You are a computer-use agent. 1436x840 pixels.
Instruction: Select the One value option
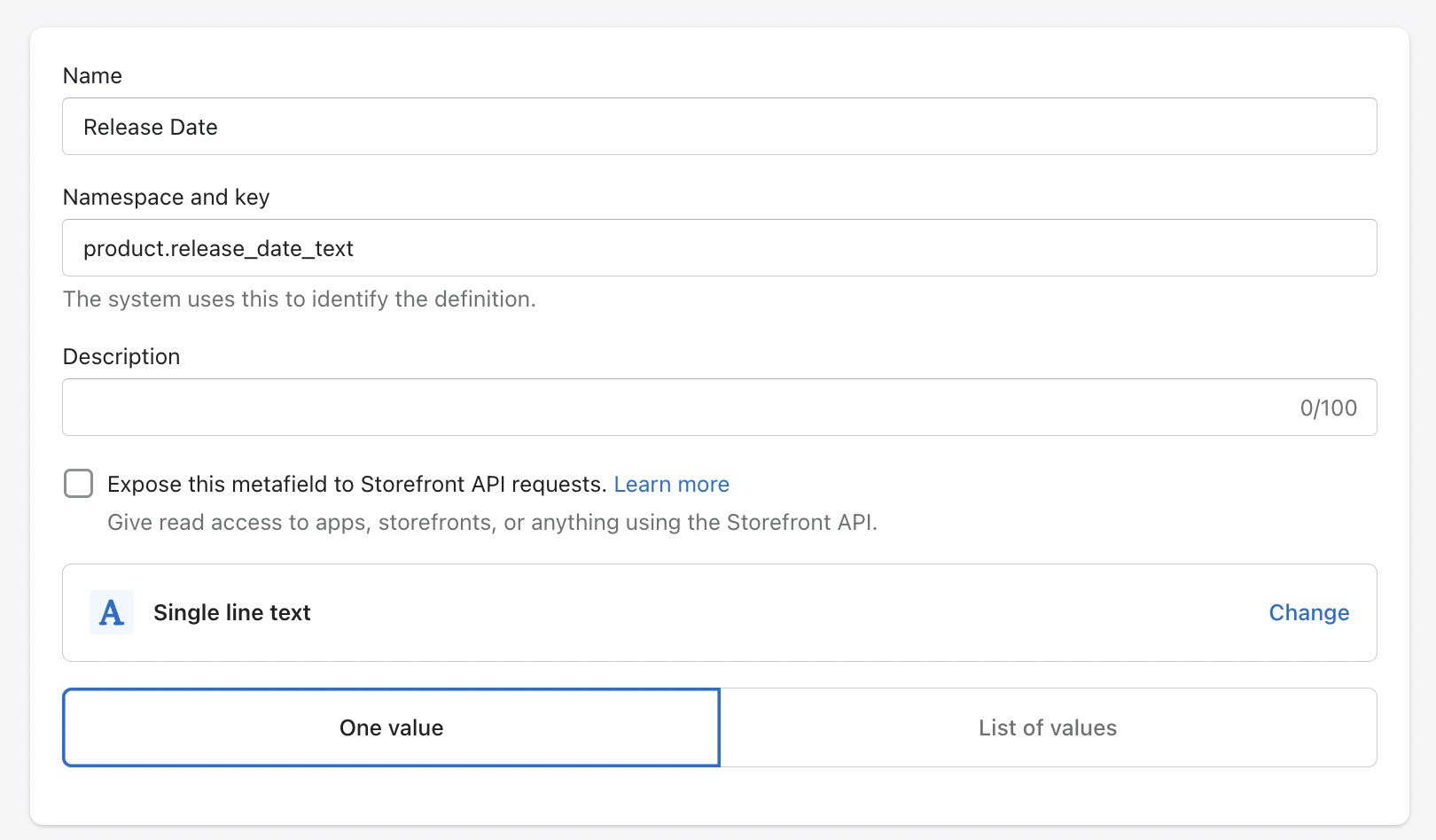[x=391, y=727]
